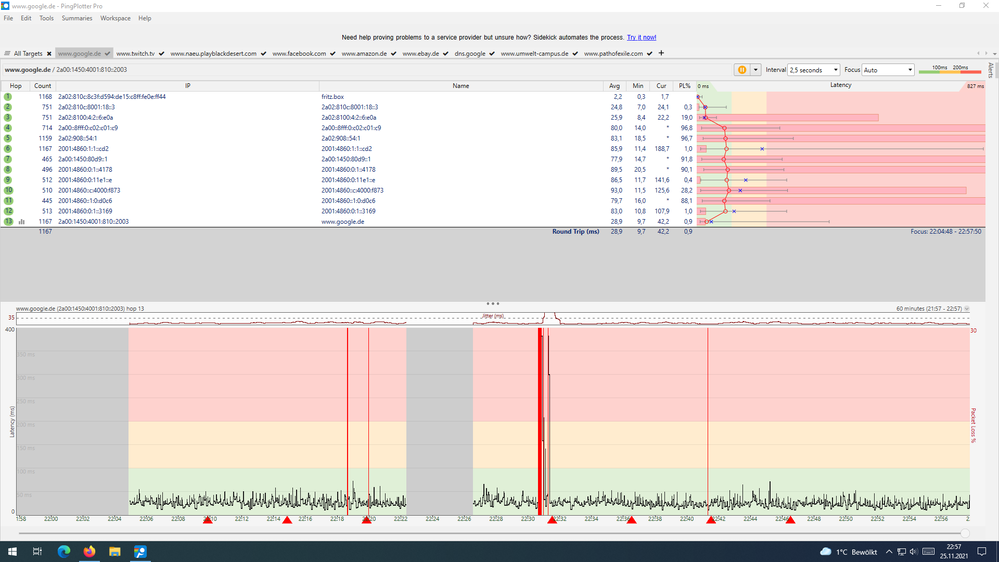The image size is (999, 562).
Task: Click the checkmark on dns.google tab
Action: point(492,54)
